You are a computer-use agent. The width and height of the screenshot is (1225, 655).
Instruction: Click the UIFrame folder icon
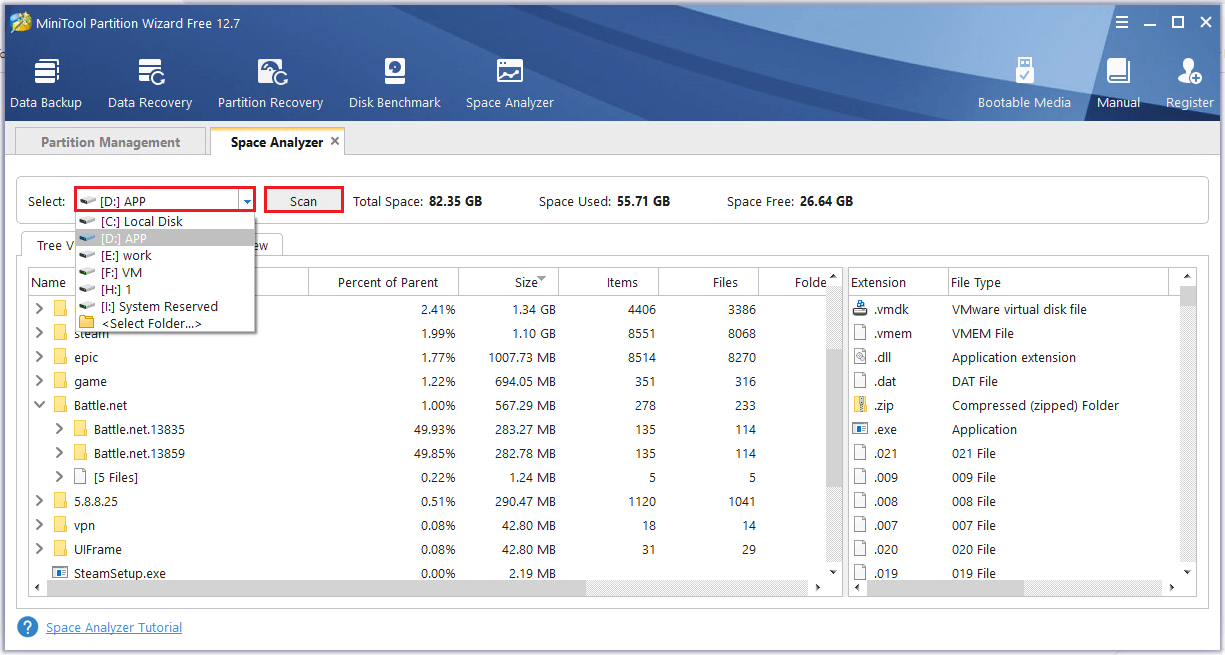click(60, 549)
